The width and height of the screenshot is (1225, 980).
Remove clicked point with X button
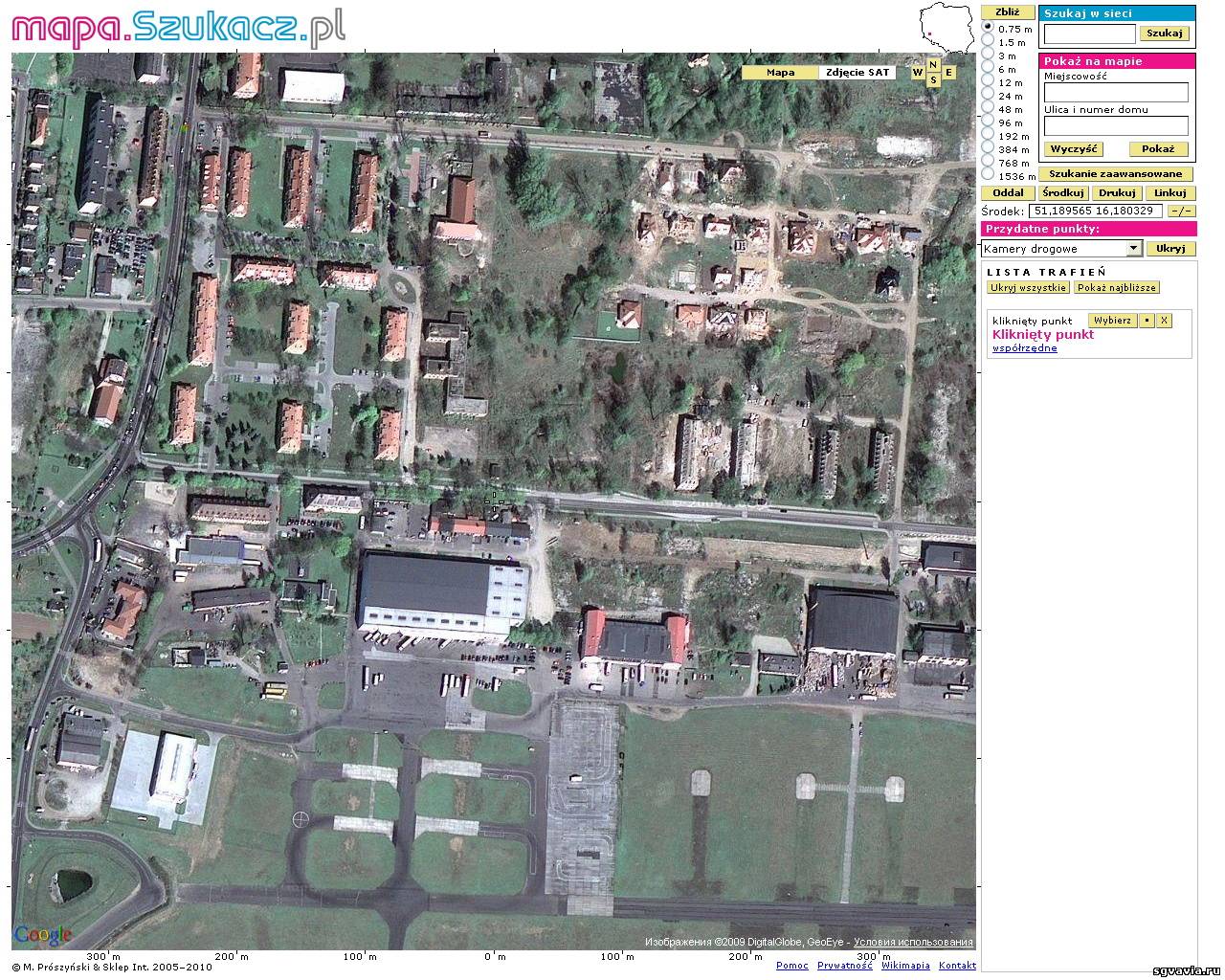1164,321
